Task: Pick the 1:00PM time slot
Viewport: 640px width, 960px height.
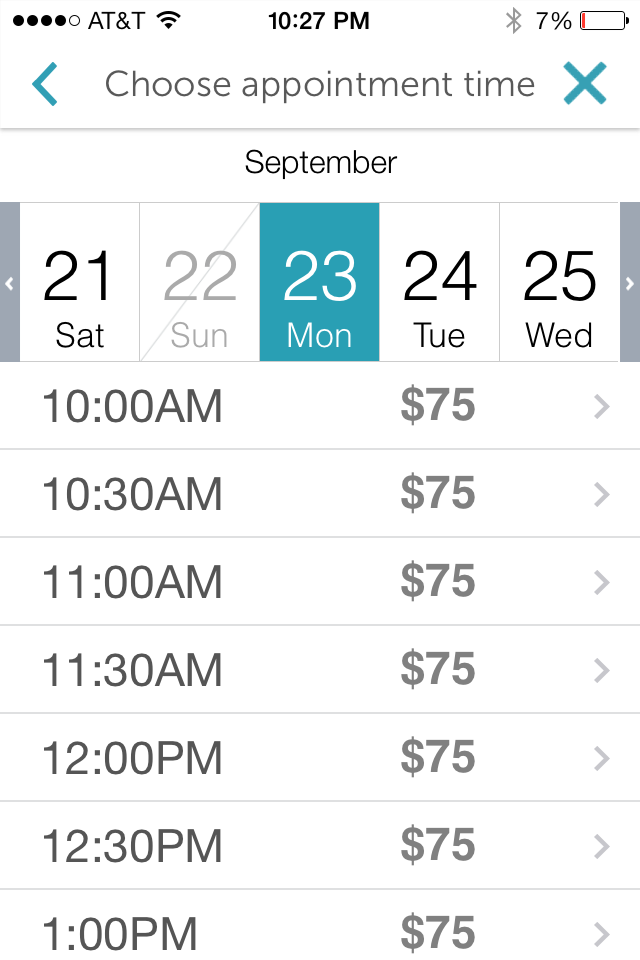Action: [320, 925]
